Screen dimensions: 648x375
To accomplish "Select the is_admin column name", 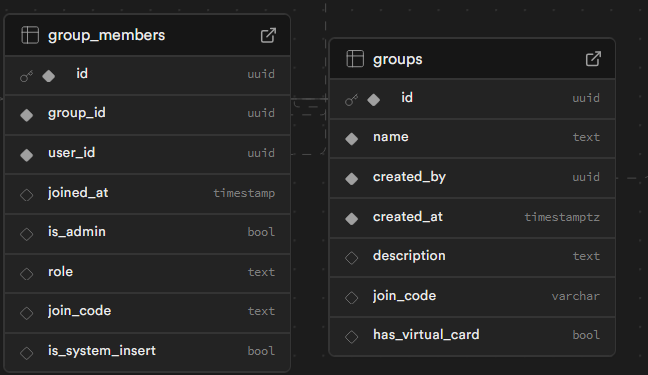I will [x=77, y=232].
